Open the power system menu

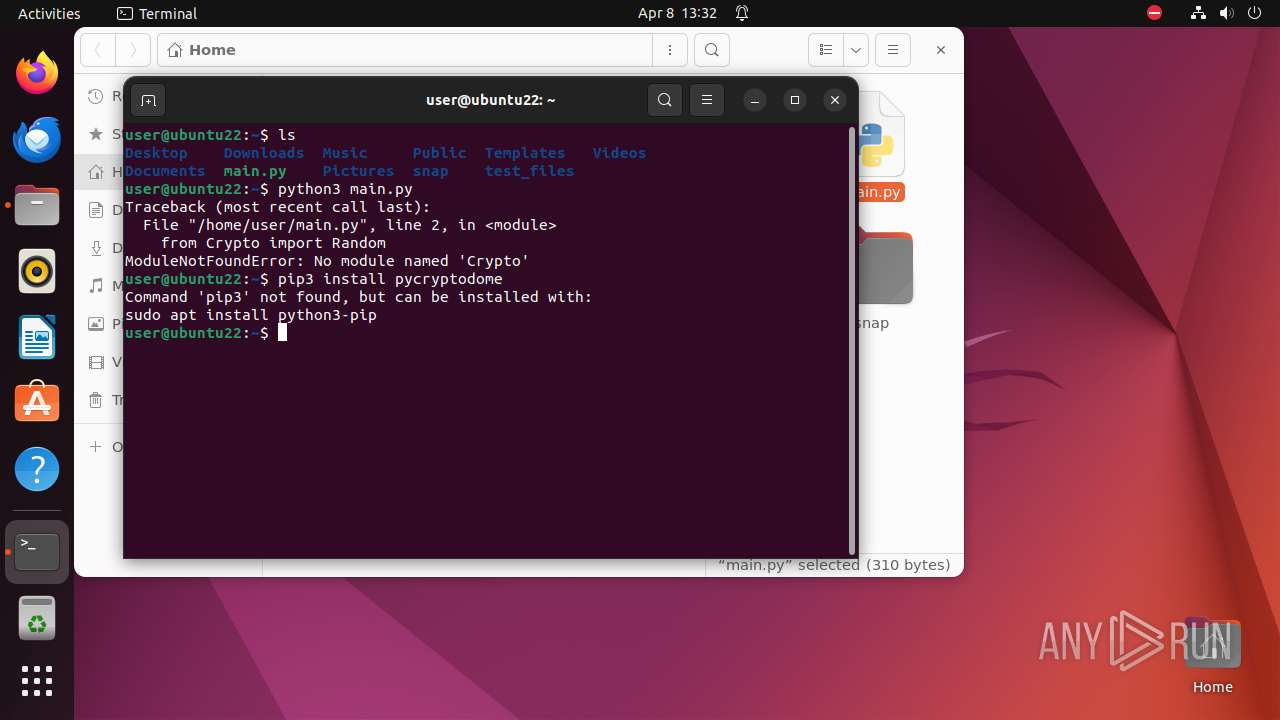pyautogui.click(x=1254, y=13)
